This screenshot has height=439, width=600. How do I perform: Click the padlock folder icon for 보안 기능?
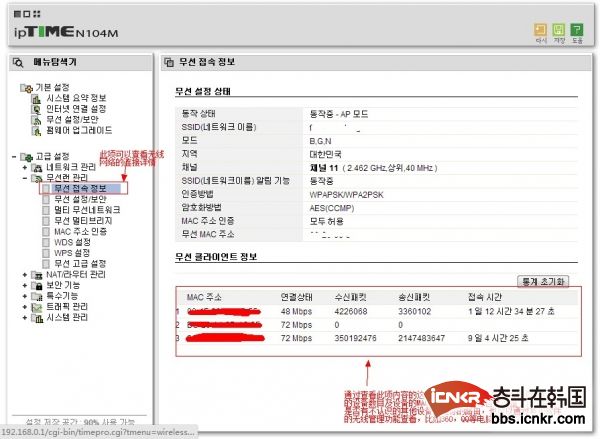[x=37, y=286]
